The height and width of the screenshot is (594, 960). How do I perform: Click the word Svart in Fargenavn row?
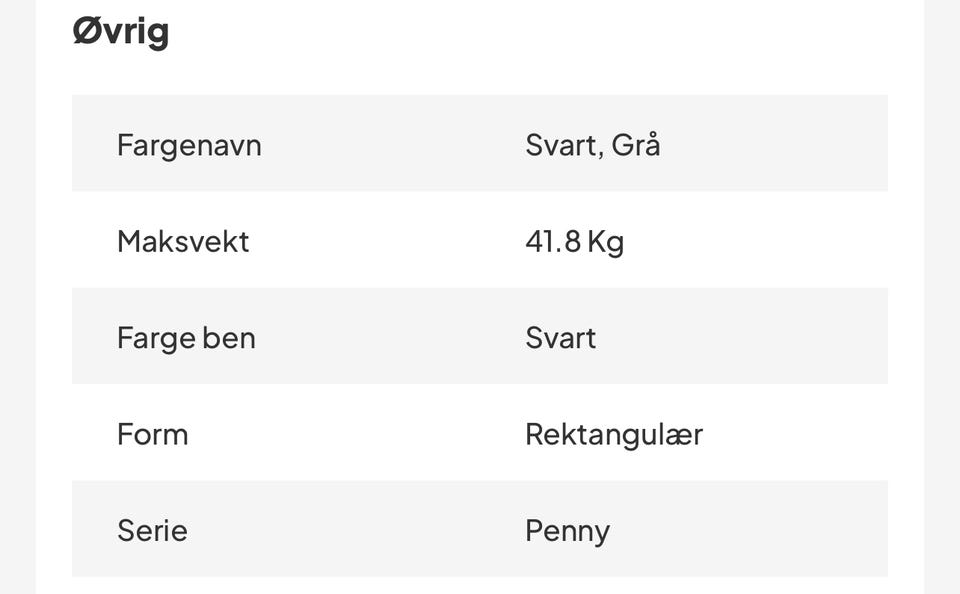(x=560, y=146)
